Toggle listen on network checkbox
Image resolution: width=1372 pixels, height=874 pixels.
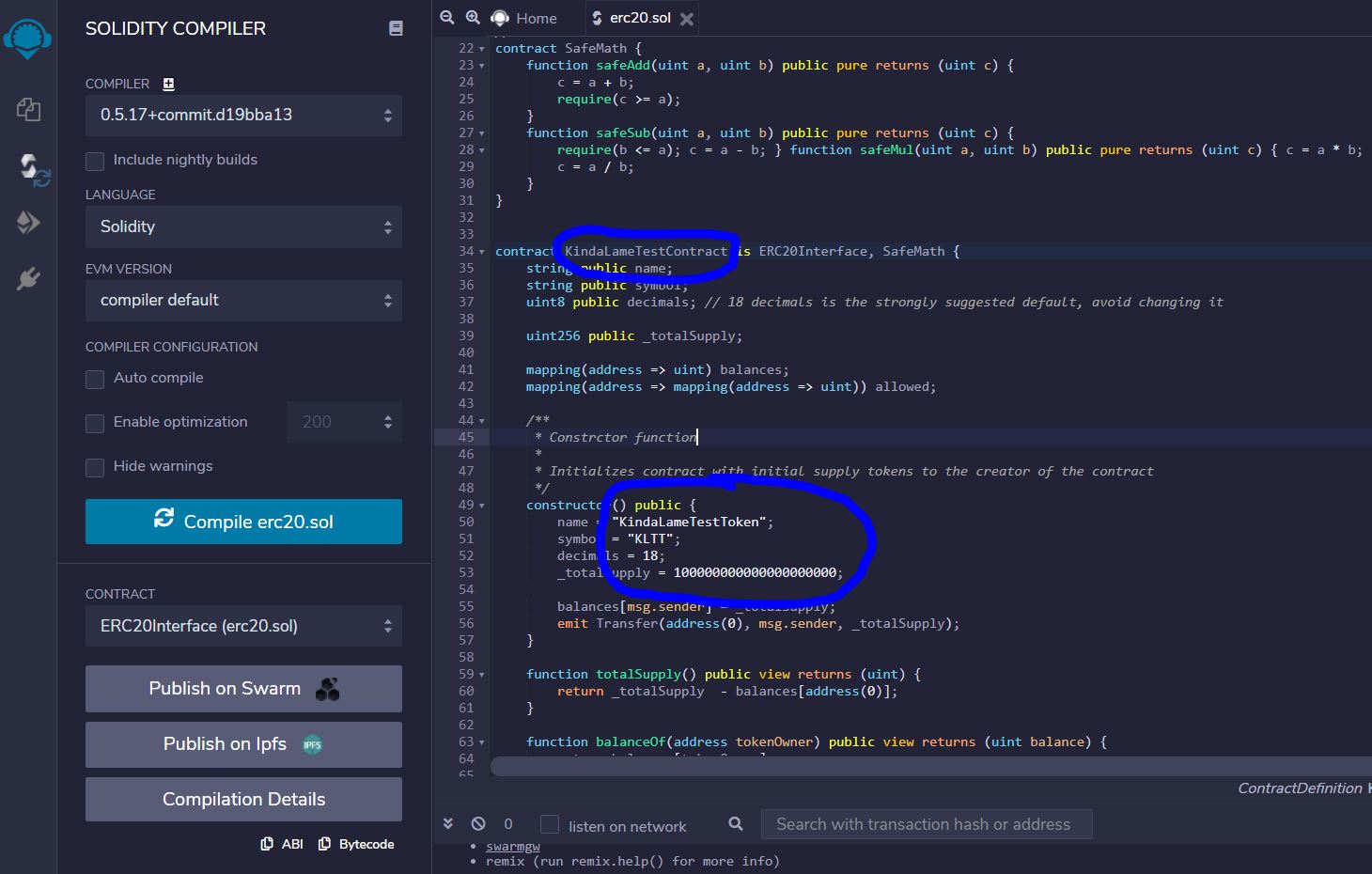pos(550,824)
